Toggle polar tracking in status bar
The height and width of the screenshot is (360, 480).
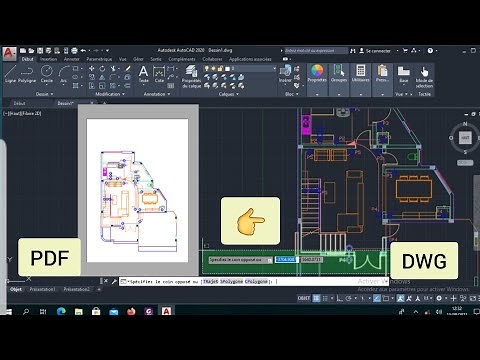(x=349, y=298)
